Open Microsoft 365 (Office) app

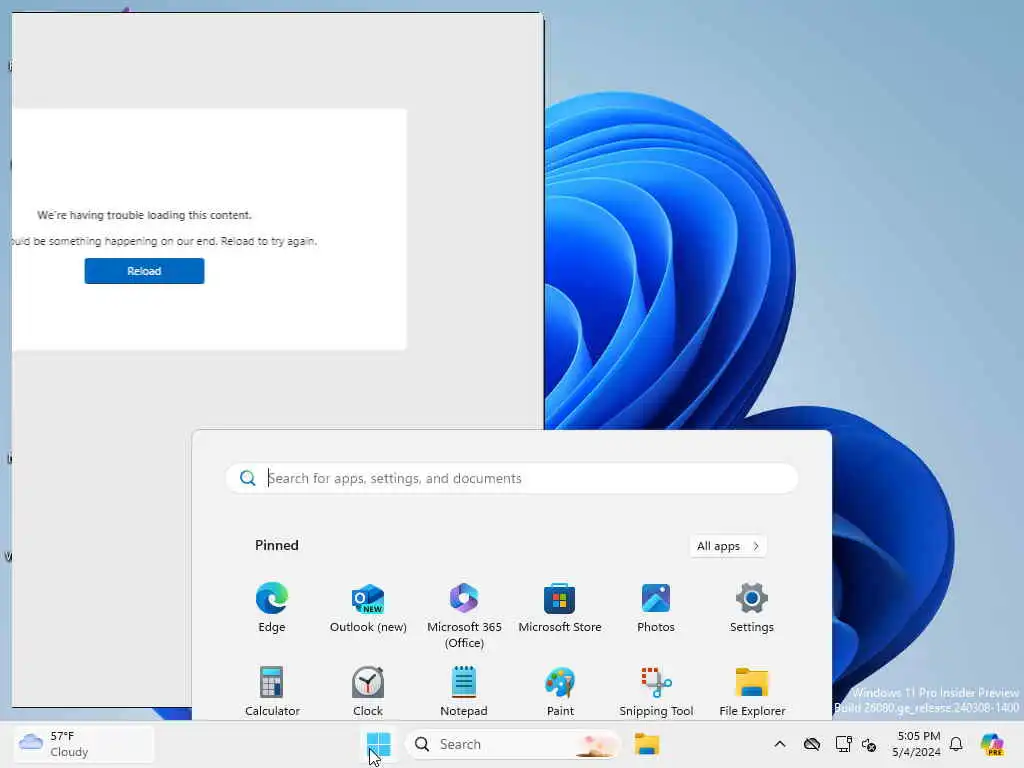[464, 615]
